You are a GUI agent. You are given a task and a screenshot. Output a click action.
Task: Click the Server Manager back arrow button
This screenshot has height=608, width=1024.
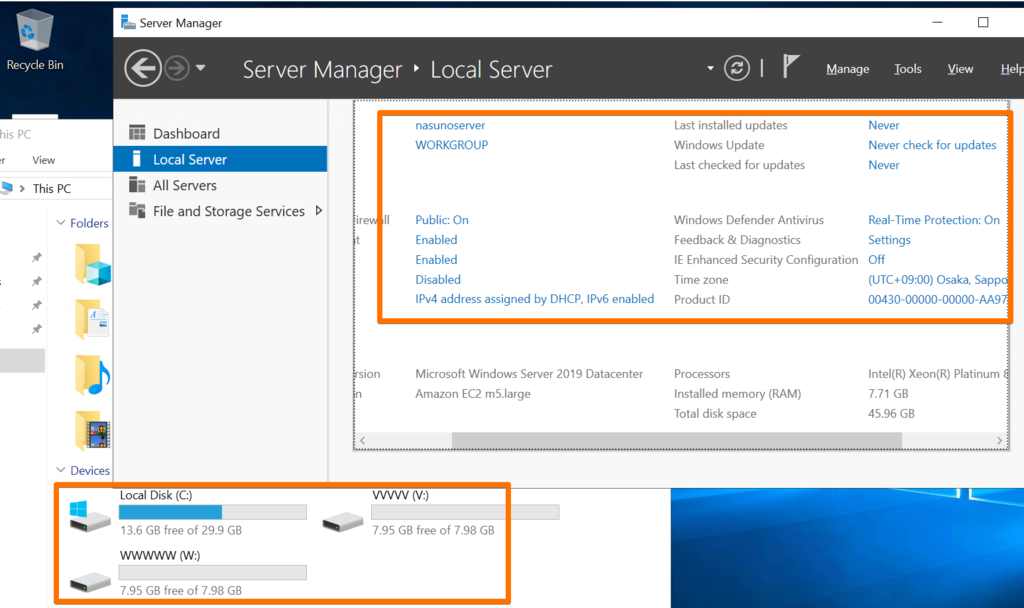142,68
